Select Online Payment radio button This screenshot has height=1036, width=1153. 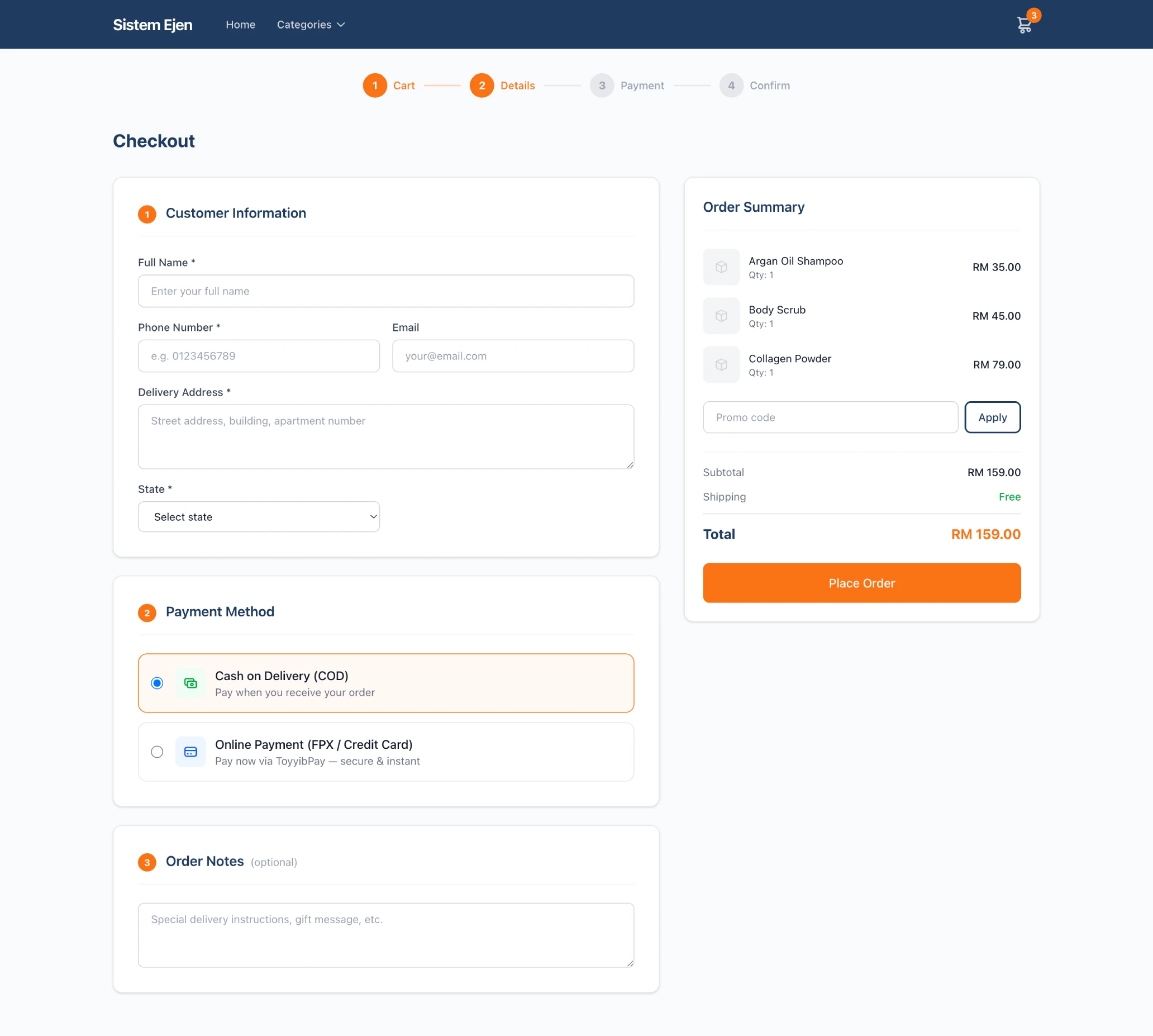tap(157, 752)
